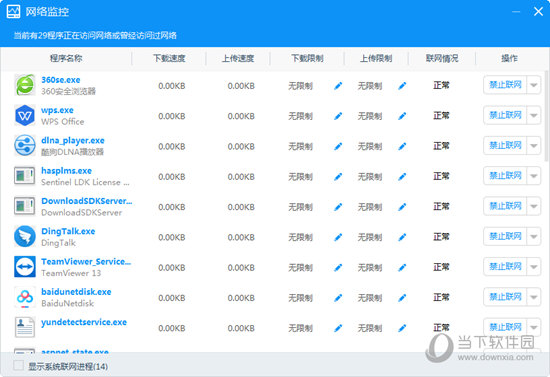Viewport: 550px width, 377px height.
Task: Click 禁止联网 button for dlna_player.exe
Action: click(505, 146)
